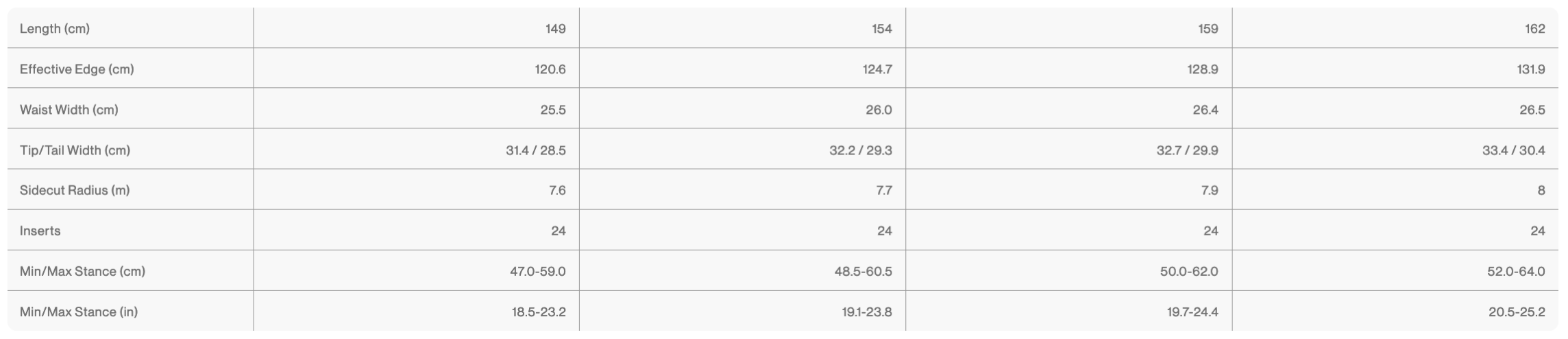Select the 7.9 sidecut radius value

tap(1210, 190)
